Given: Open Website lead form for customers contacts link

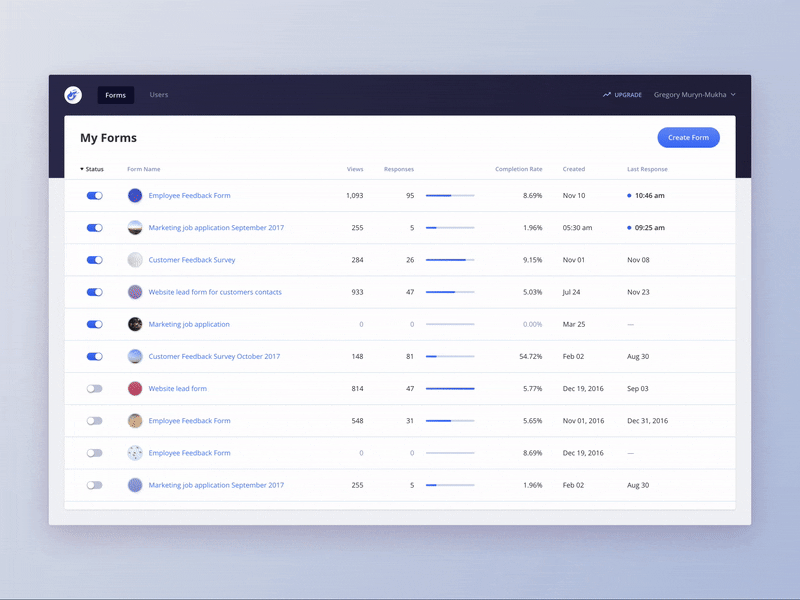Looking at the screenshot, I should click(215, 292).
